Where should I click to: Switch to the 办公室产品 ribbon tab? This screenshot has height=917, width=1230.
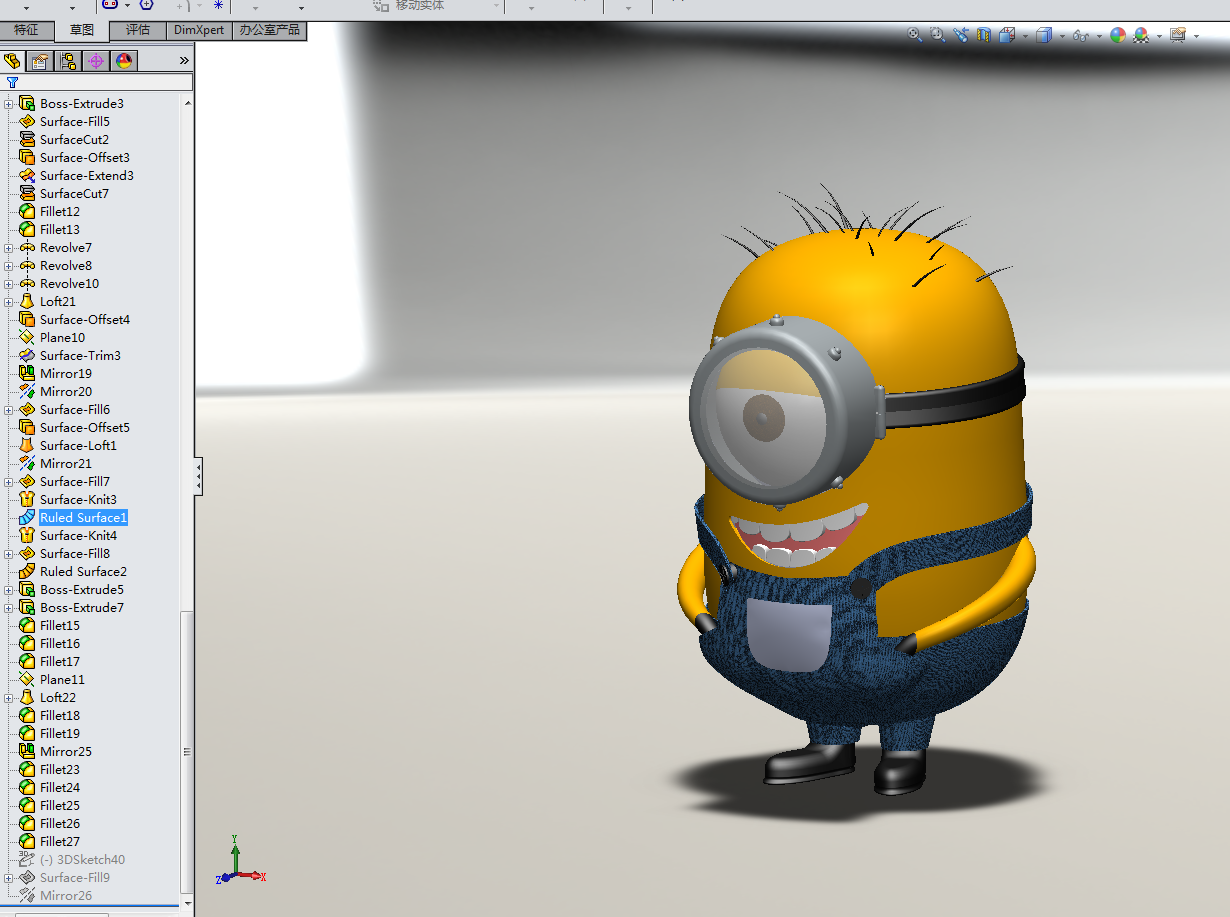point(269,30)
